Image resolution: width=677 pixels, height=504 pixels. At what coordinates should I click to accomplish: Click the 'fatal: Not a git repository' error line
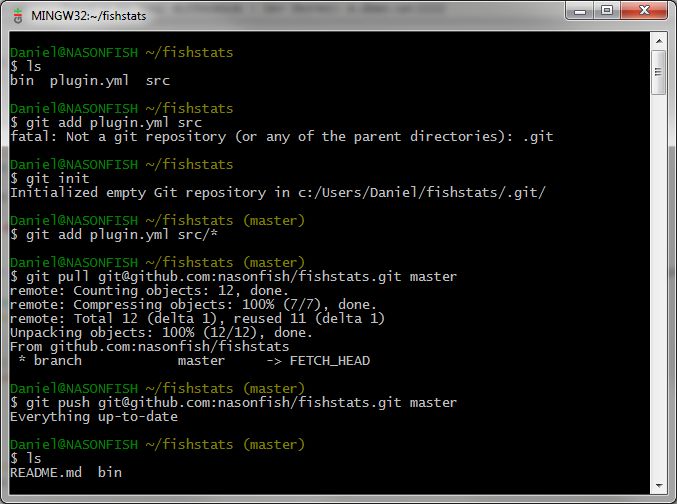click(282, 137)
